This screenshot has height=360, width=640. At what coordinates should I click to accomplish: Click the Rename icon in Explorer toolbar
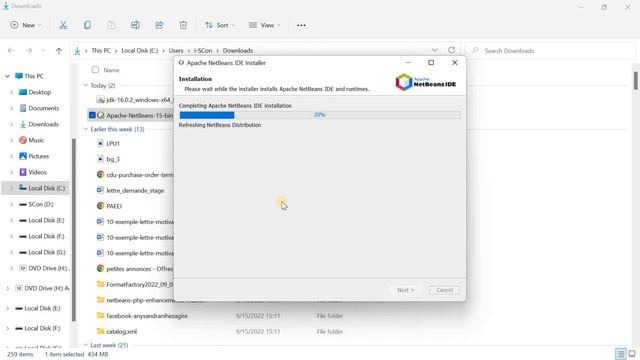(x=135, y=25)
